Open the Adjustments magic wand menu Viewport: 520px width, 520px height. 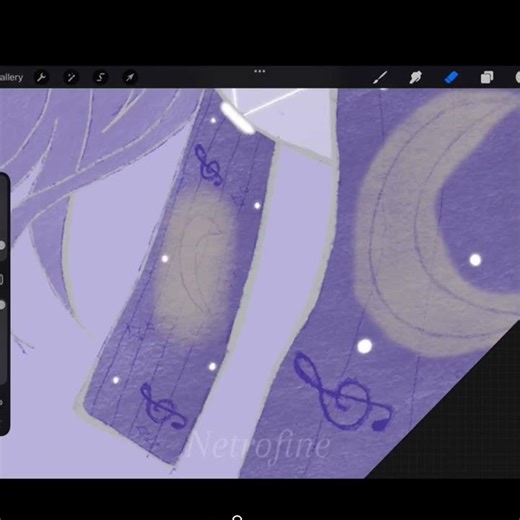click(x=71, y=77)
